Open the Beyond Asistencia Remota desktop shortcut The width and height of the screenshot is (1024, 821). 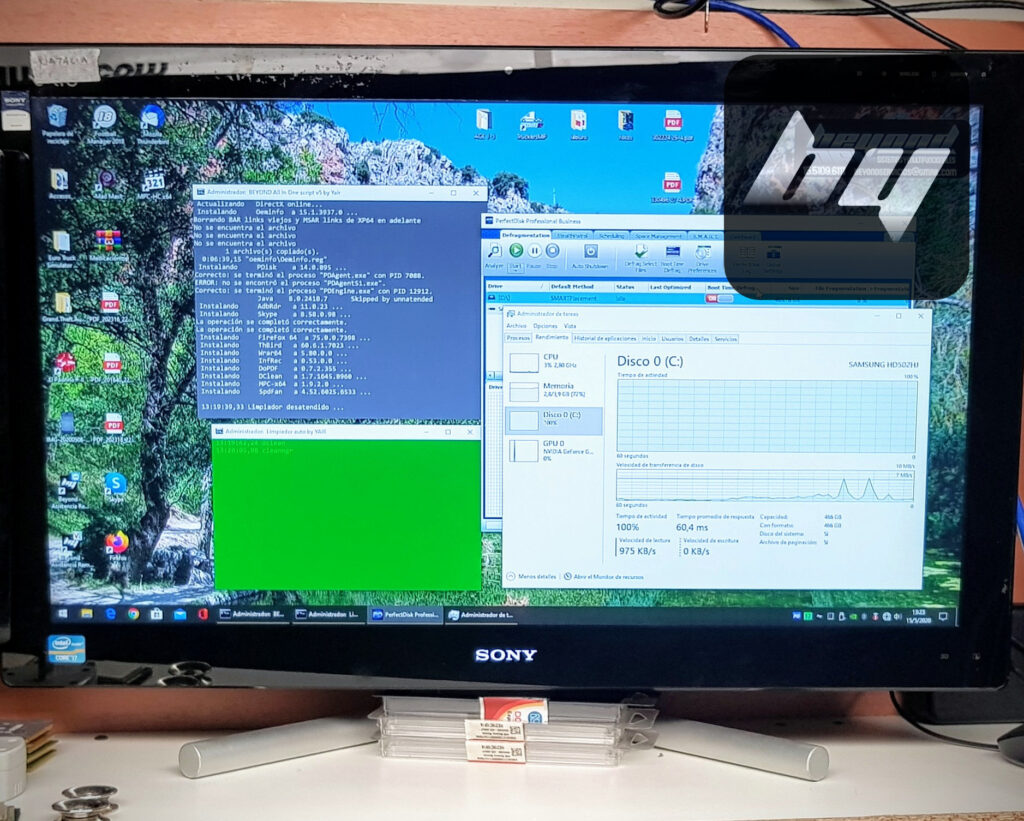coord(69,491)
